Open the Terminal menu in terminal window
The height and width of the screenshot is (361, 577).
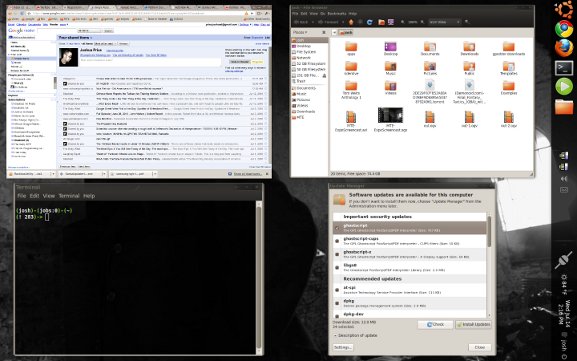[69, 196]
